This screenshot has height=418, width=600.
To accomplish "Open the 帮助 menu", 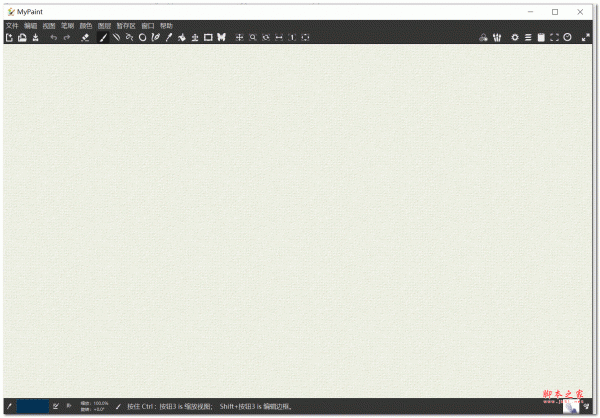I will tap(166, 25).
